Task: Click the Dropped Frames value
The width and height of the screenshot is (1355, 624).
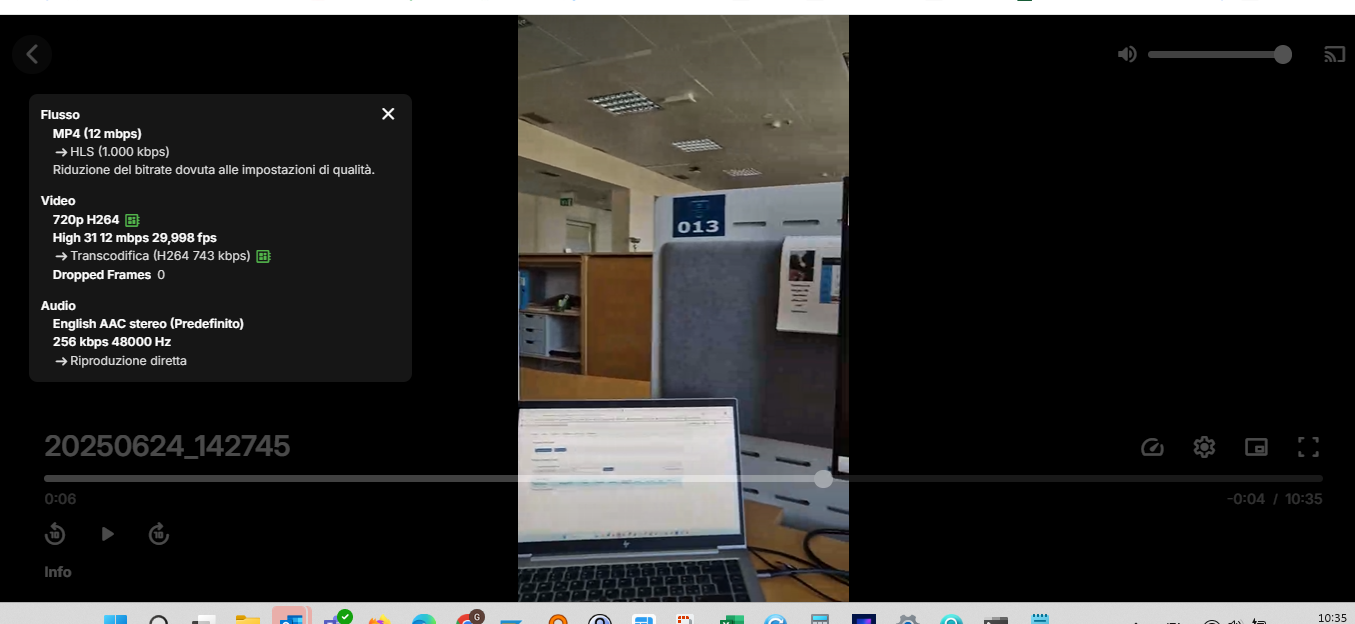Action: (161, 275)
